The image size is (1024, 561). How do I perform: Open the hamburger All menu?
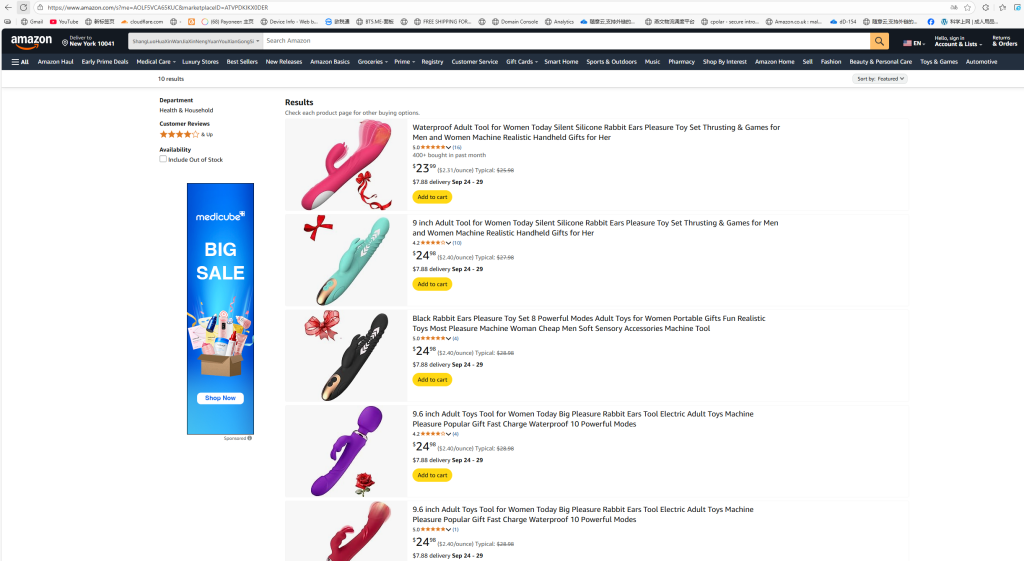point(20,62)
